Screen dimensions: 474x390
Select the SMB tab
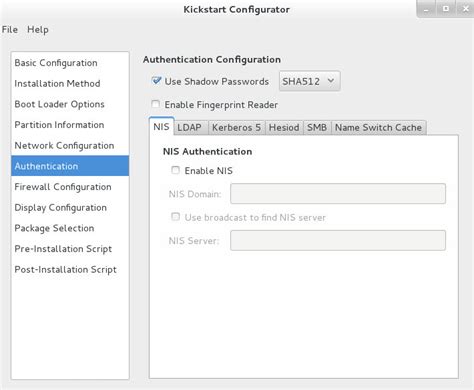[x=317, y=127]
